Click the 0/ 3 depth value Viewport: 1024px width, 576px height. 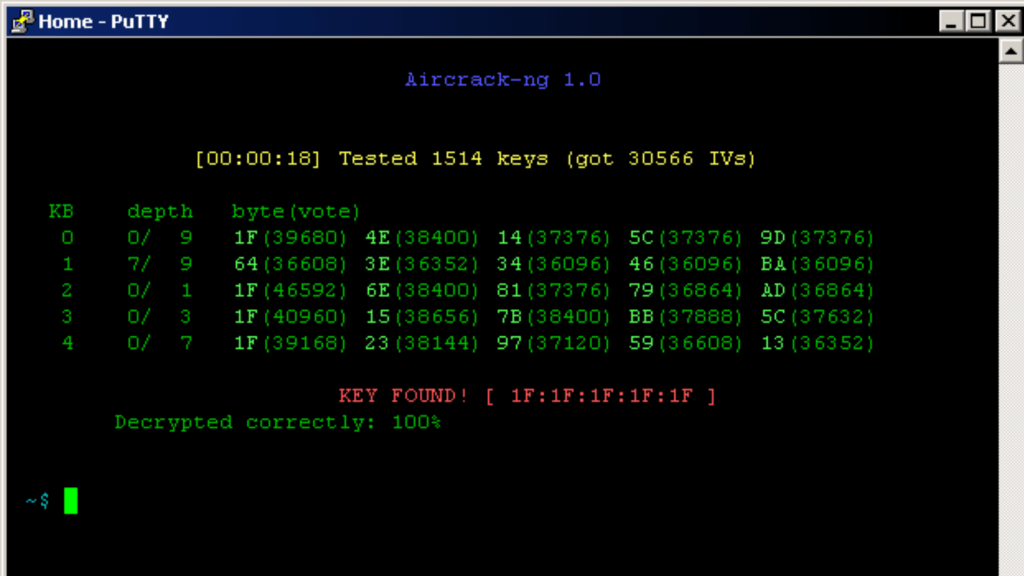[x=160, y=317]
